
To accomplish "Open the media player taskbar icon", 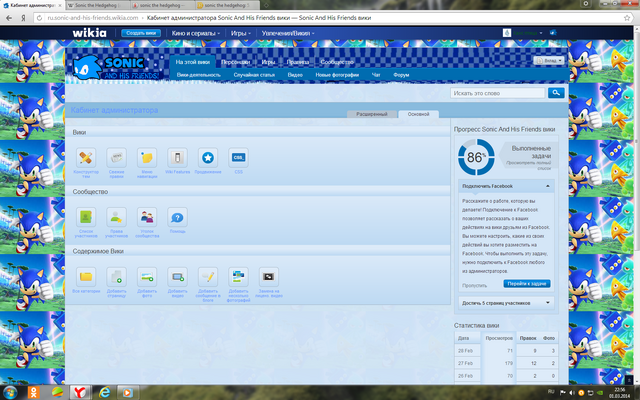I will click(127, 393).
